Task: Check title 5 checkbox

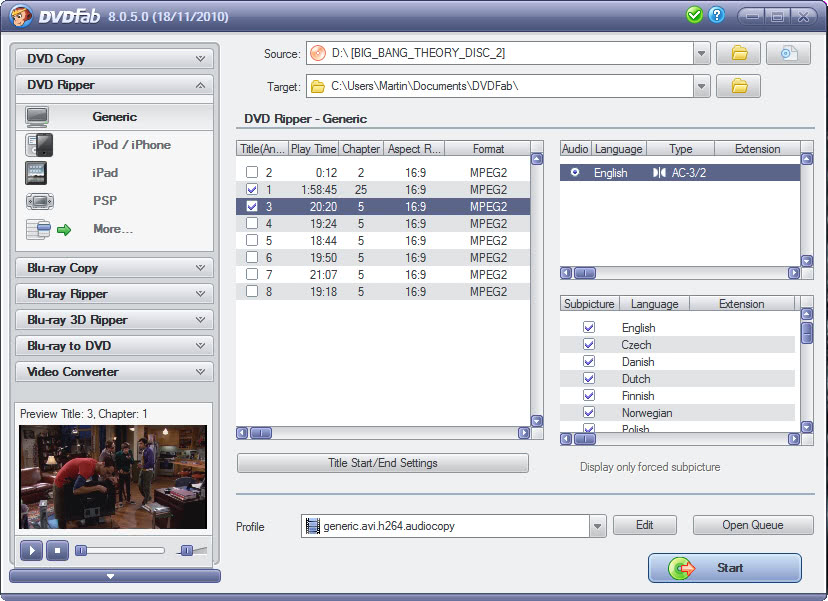Action: [252, 240]
